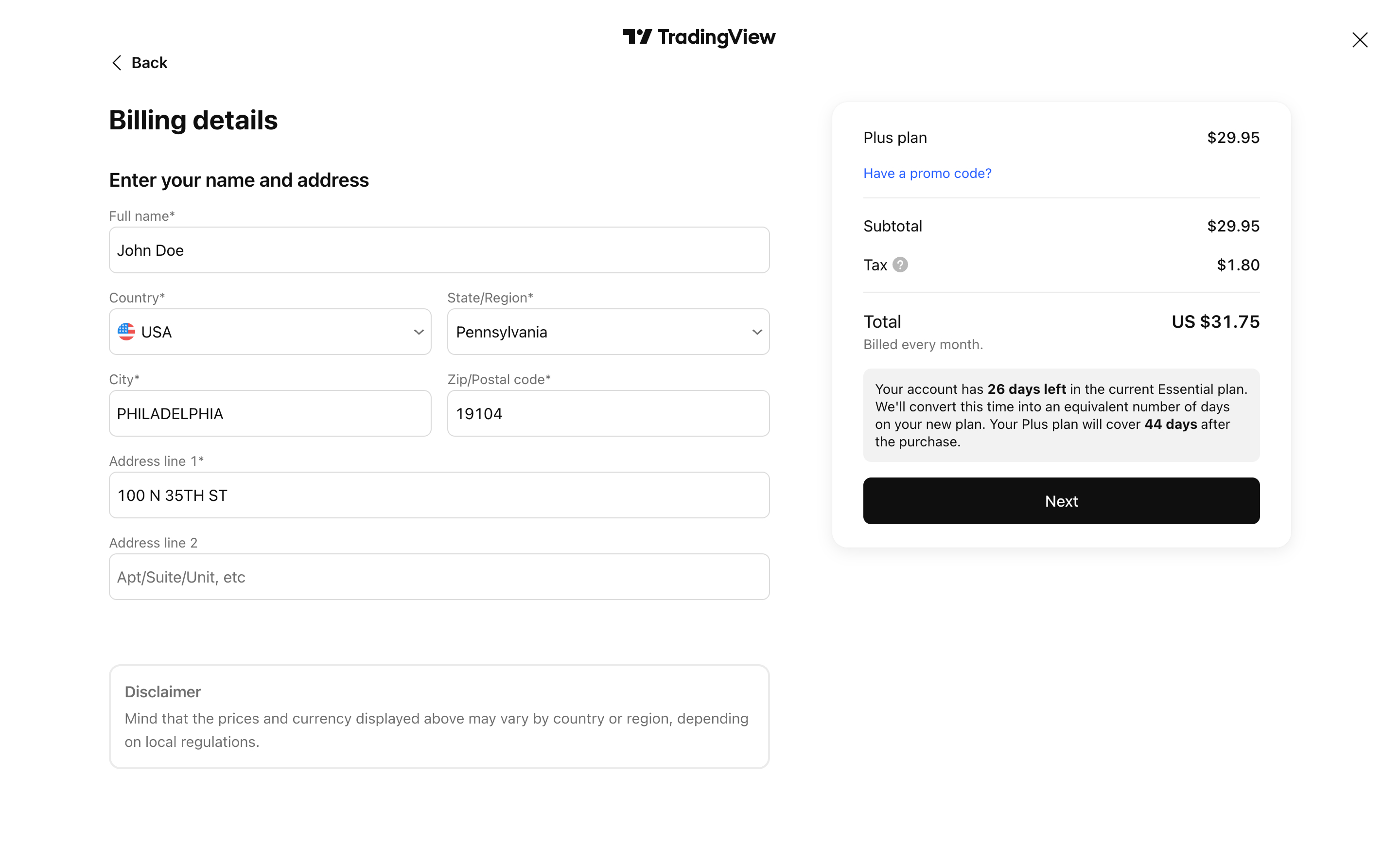1400x849 pixels.
Task: Focus the City field with PHILADELPHIA
Action: 270,413
